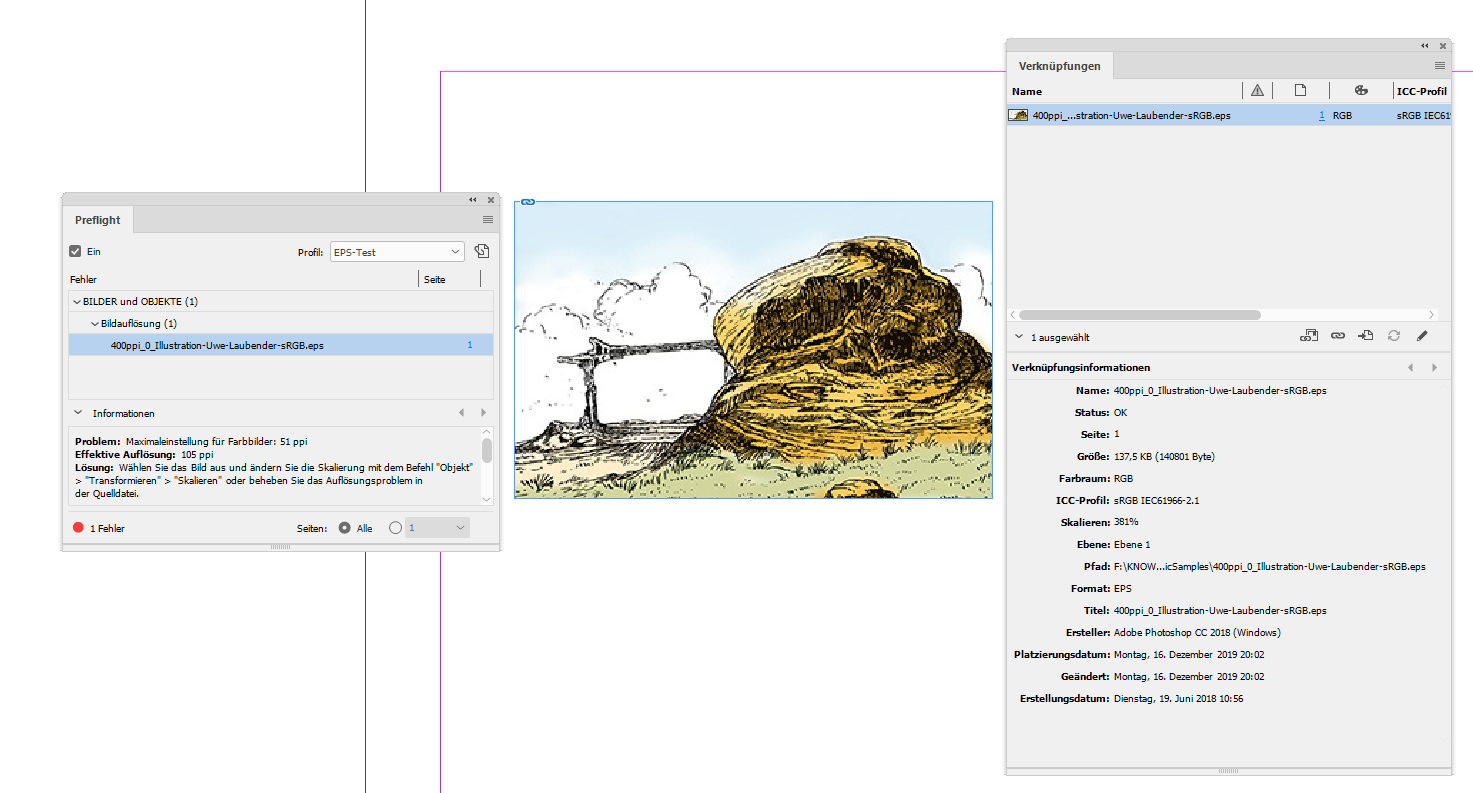Image resolution: width=1473 pixels, height=793 pixels.
Task: Select the Alle pages radio button
Action: click(x=345, y=528)
